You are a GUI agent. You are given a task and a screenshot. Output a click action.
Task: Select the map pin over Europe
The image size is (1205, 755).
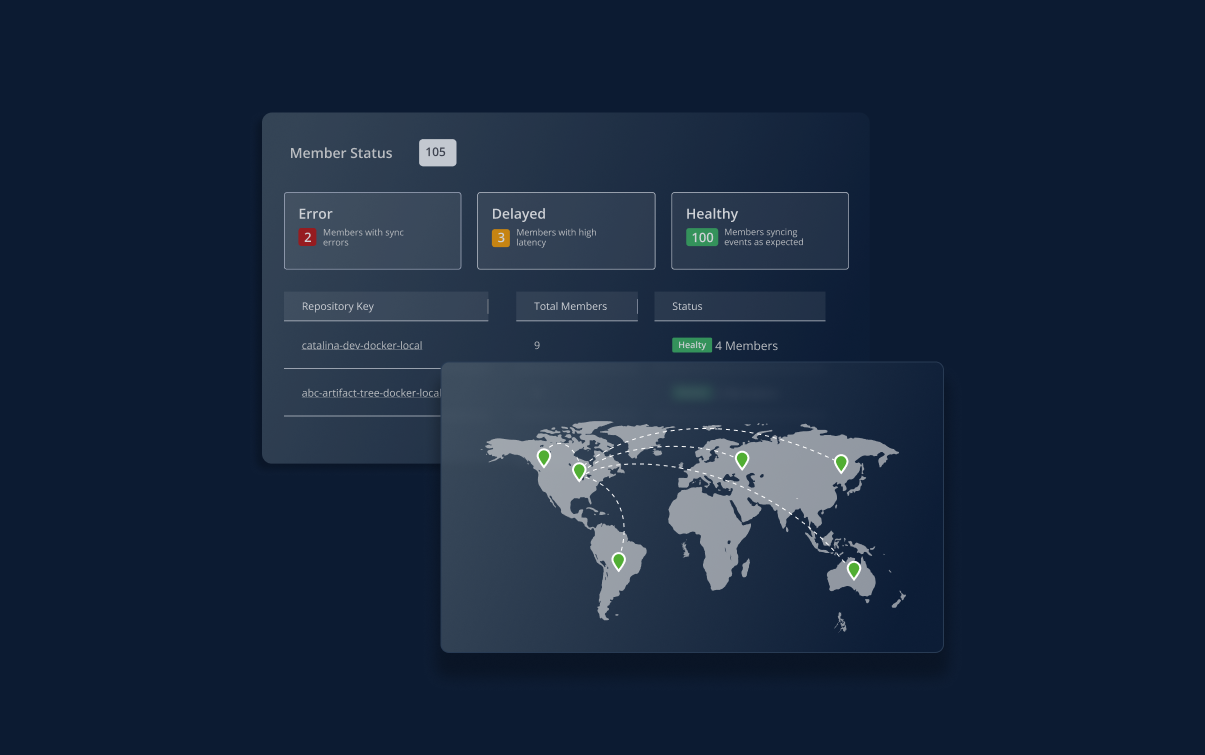pos(742,459)
